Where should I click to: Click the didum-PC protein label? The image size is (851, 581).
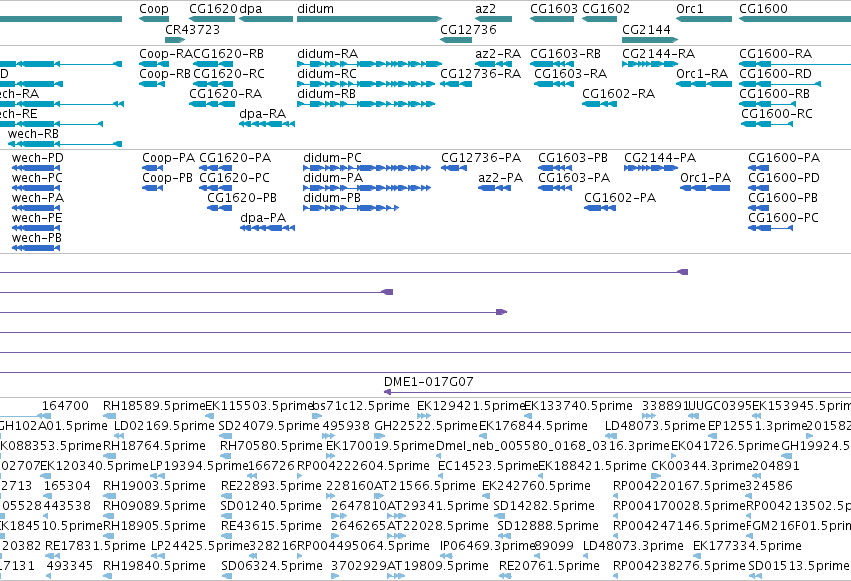(x=332, y=158)
